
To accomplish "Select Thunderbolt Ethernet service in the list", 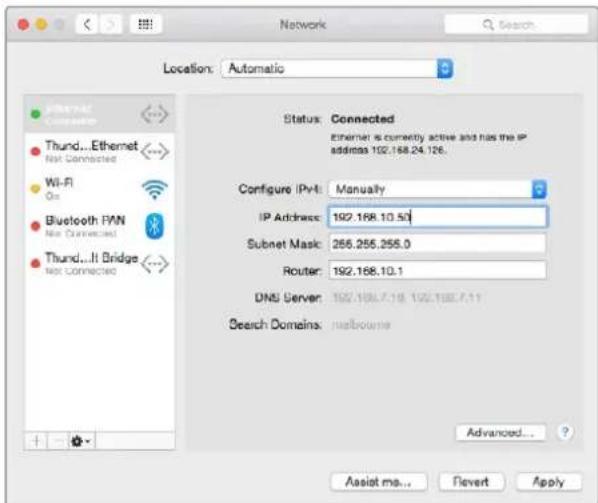I will coord(100,151).
